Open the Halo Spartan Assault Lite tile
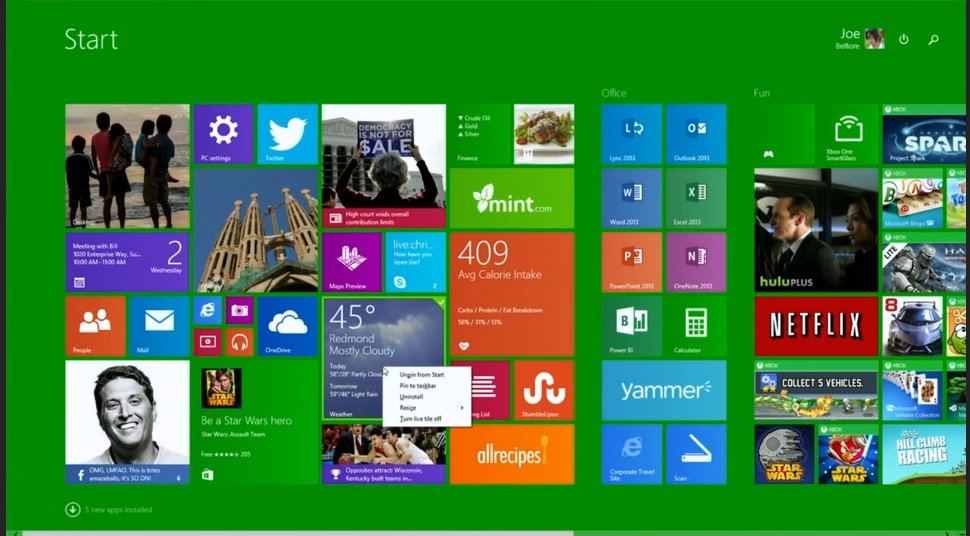The height and width of the screenshot is (536, 970). (925, 262)
